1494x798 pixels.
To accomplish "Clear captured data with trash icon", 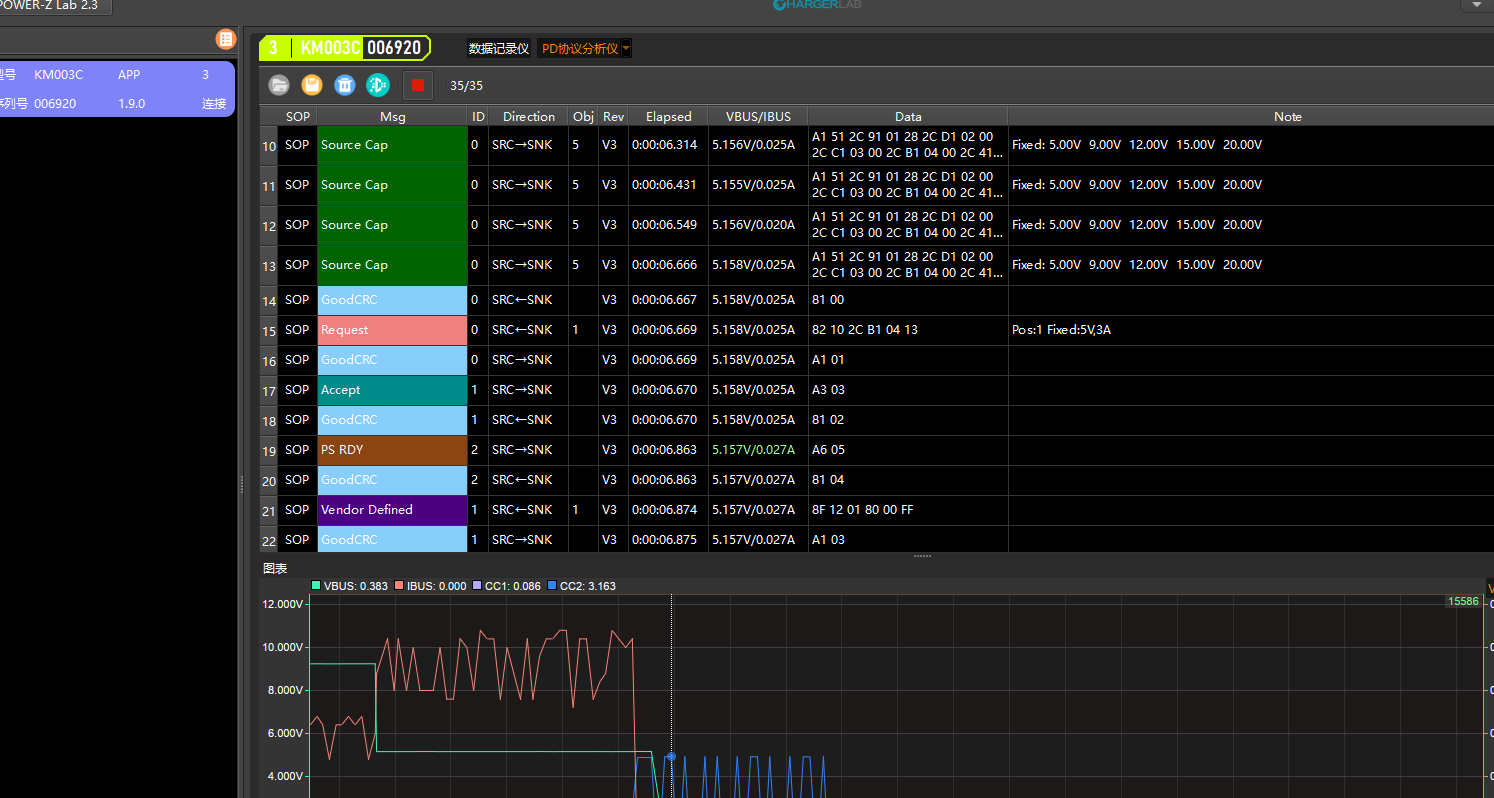I will click(x=345, y=85).
